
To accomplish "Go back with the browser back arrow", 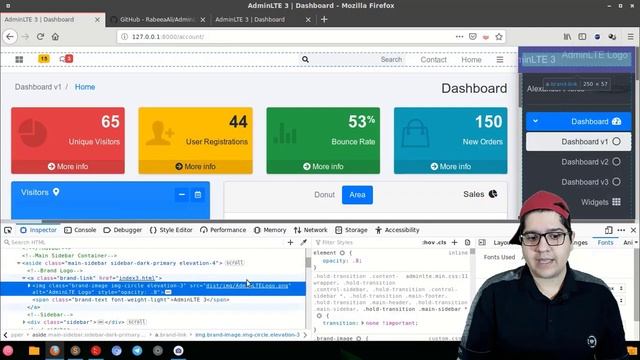I will click(10, 37).
